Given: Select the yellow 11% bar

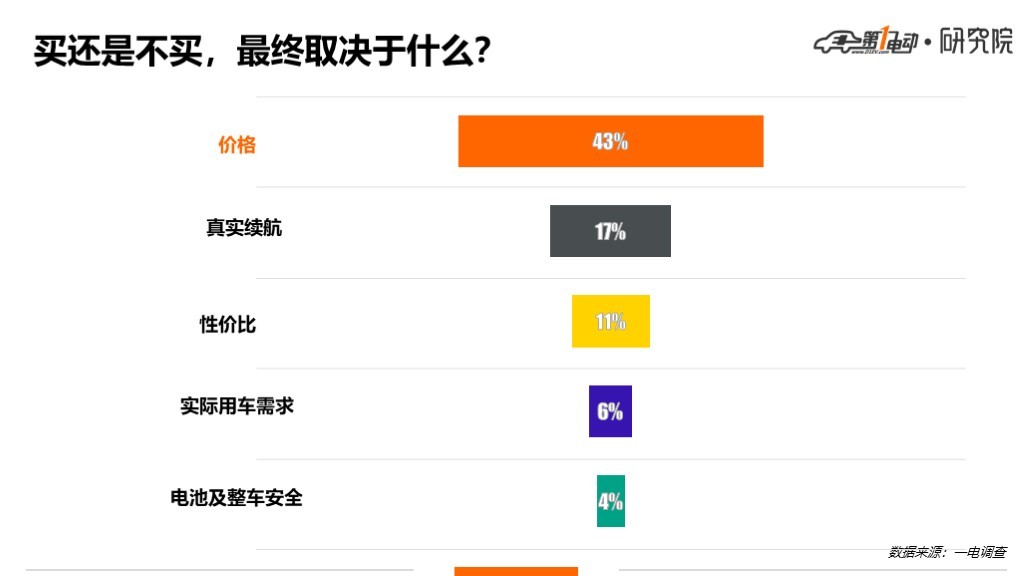Looking at the screenshot, I should 611,321.
